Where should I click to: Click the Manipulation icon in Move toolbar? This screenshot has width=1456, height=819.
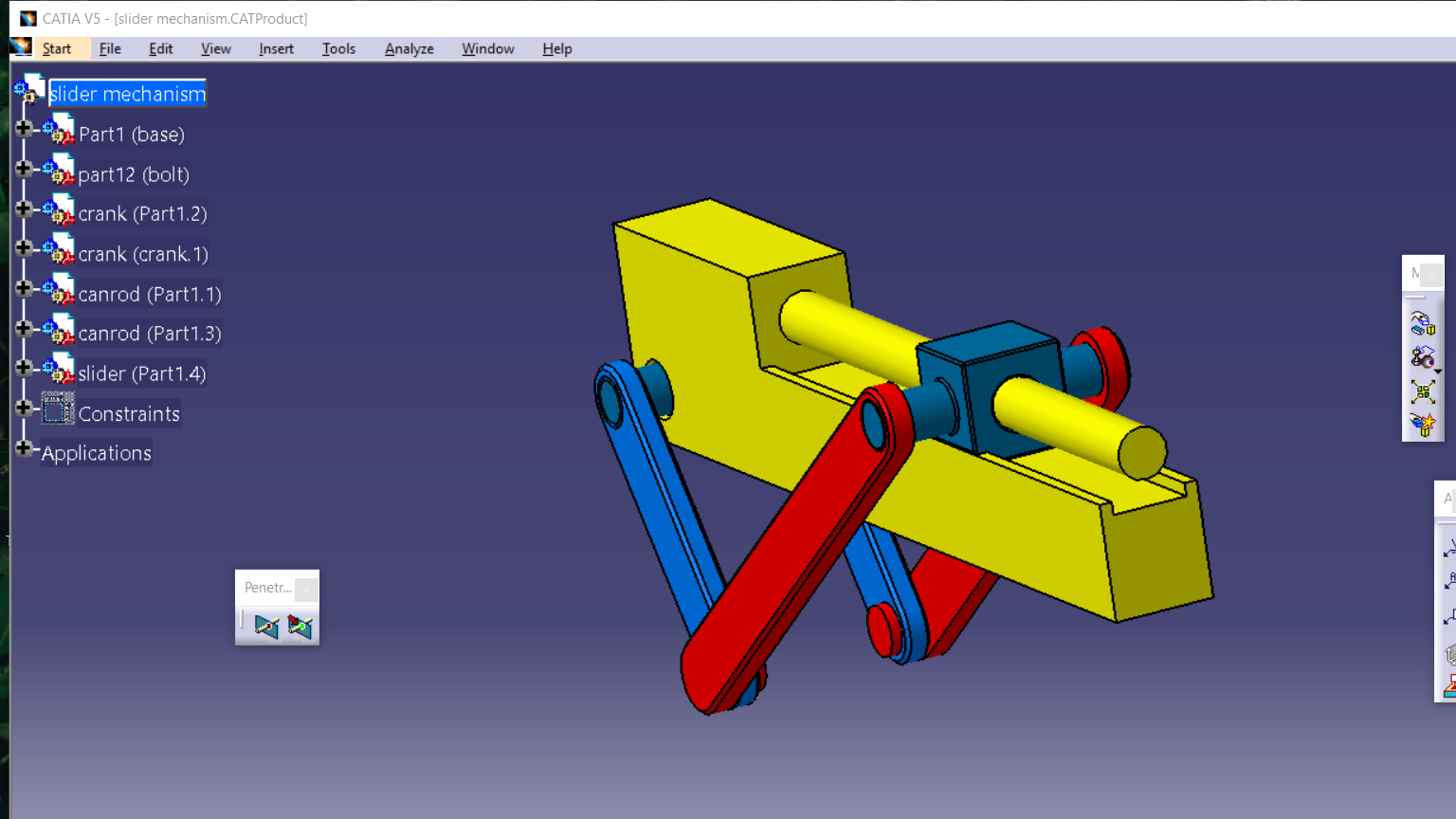[1422, 323]
